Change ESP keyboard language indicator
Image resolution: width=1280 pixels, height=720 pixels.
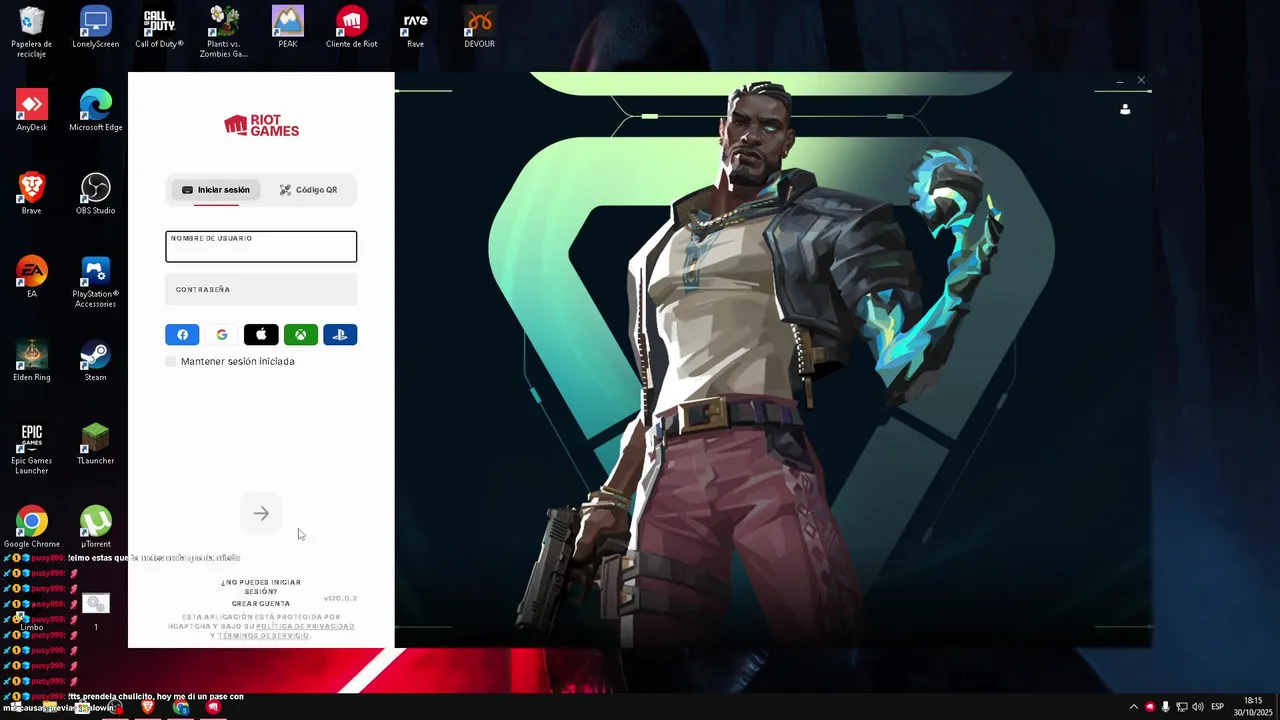[1217, 707]
